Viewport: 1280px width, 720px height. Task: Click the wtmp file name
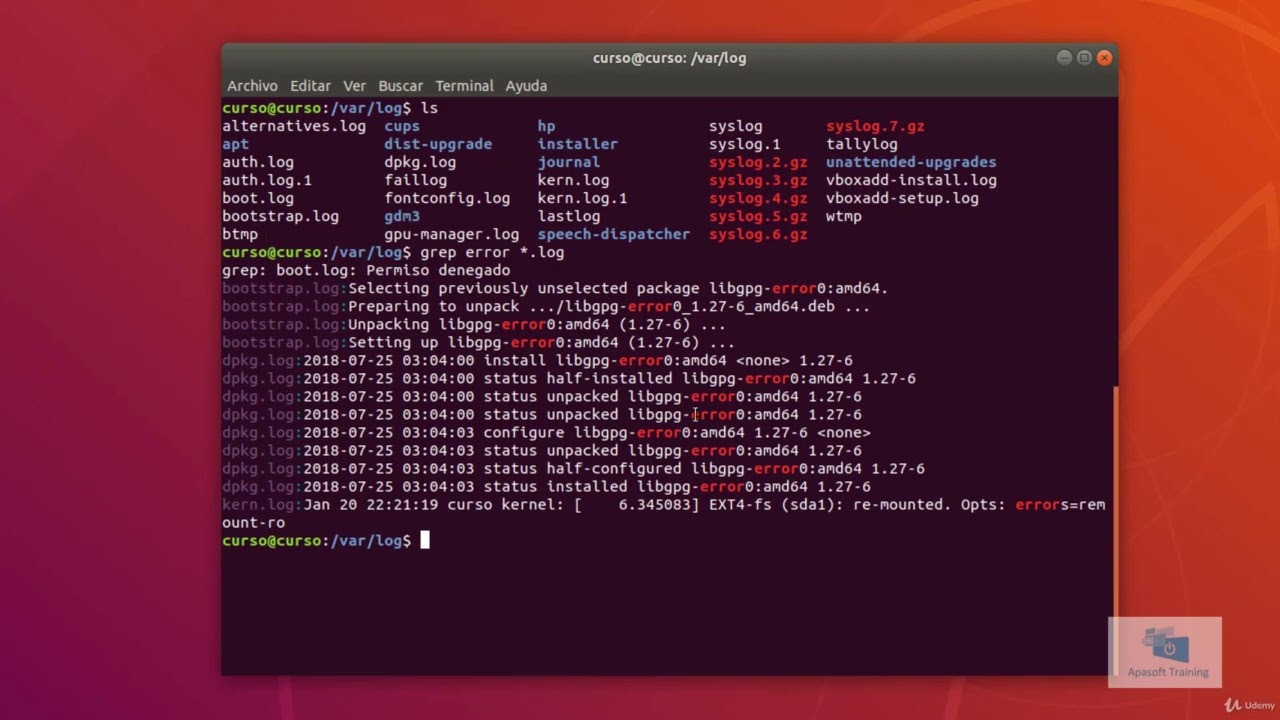click(844, 216)
